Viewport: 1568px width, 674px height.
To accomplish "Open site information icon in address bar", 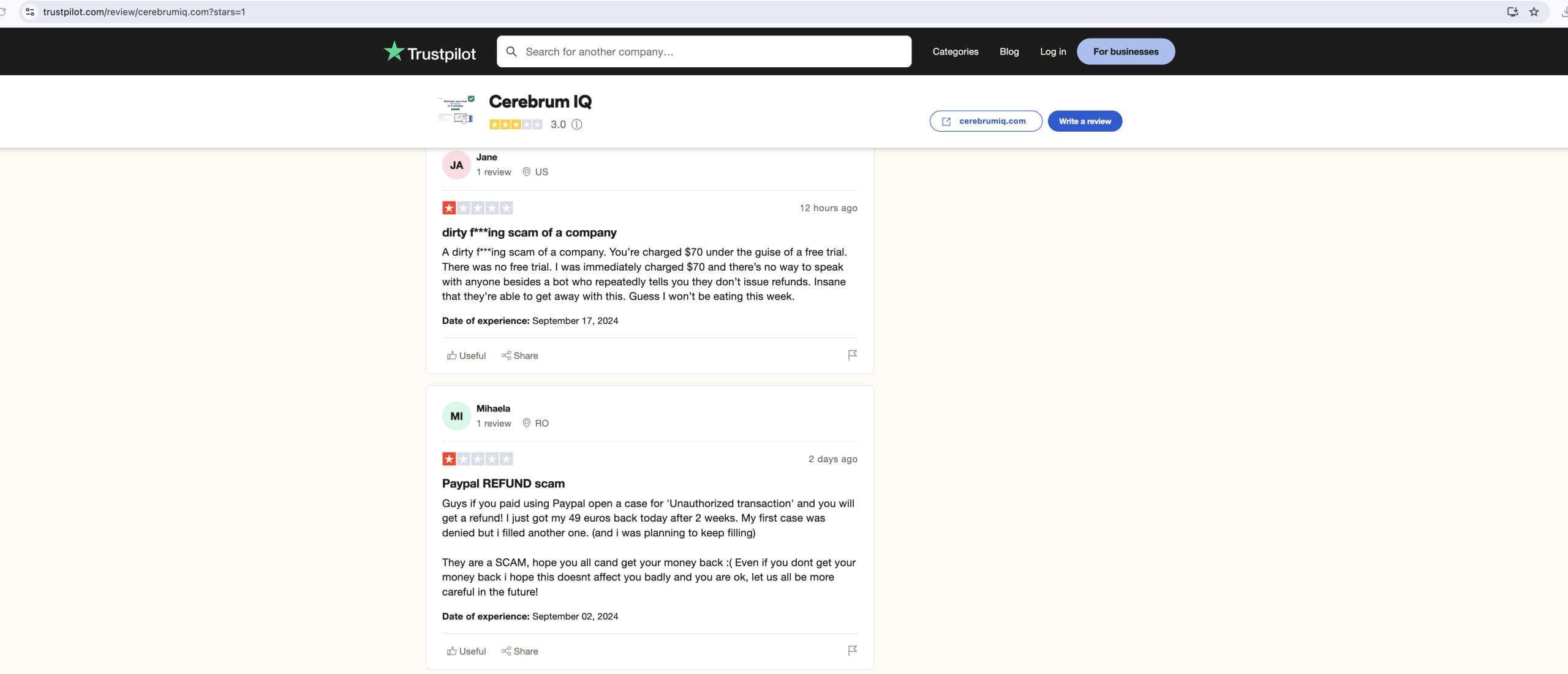I will [30, 12].
